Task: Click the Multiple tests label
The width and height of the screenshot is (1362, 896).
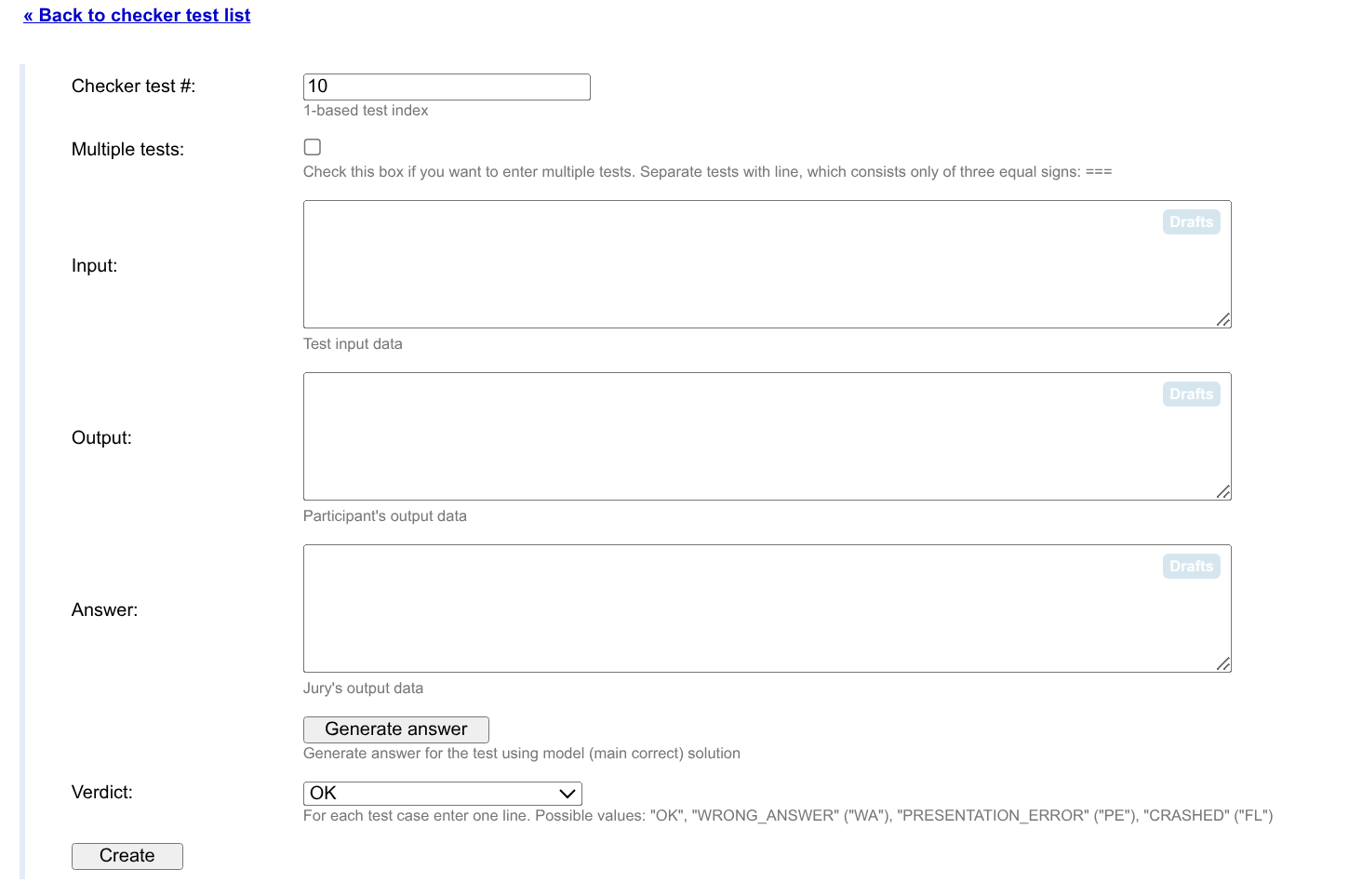Action: click(x=127, y=150)
